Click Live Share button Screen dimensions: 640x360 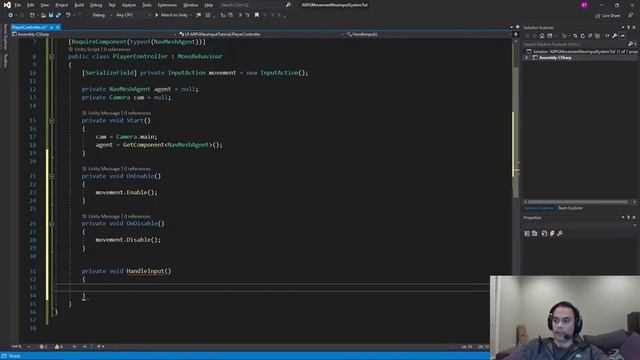[x=608, y=16]
